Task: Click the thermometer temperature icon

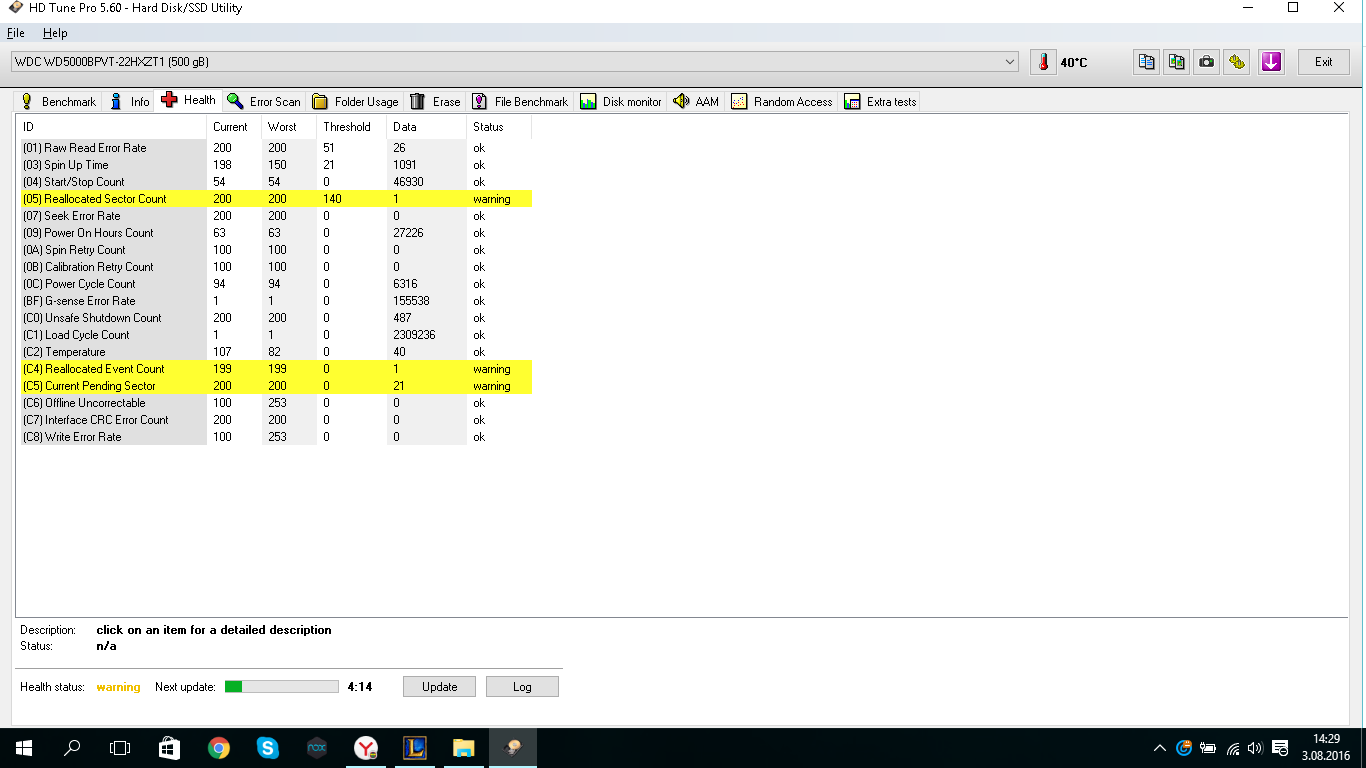Action: (x=1043, y=62)
